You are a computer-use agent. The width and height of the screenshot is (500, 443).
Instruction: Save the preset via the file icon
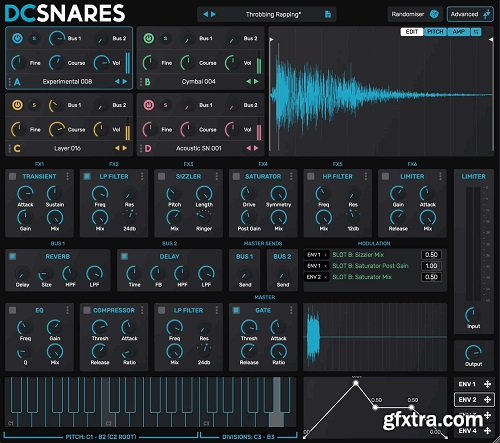click(x=328, y=14)
